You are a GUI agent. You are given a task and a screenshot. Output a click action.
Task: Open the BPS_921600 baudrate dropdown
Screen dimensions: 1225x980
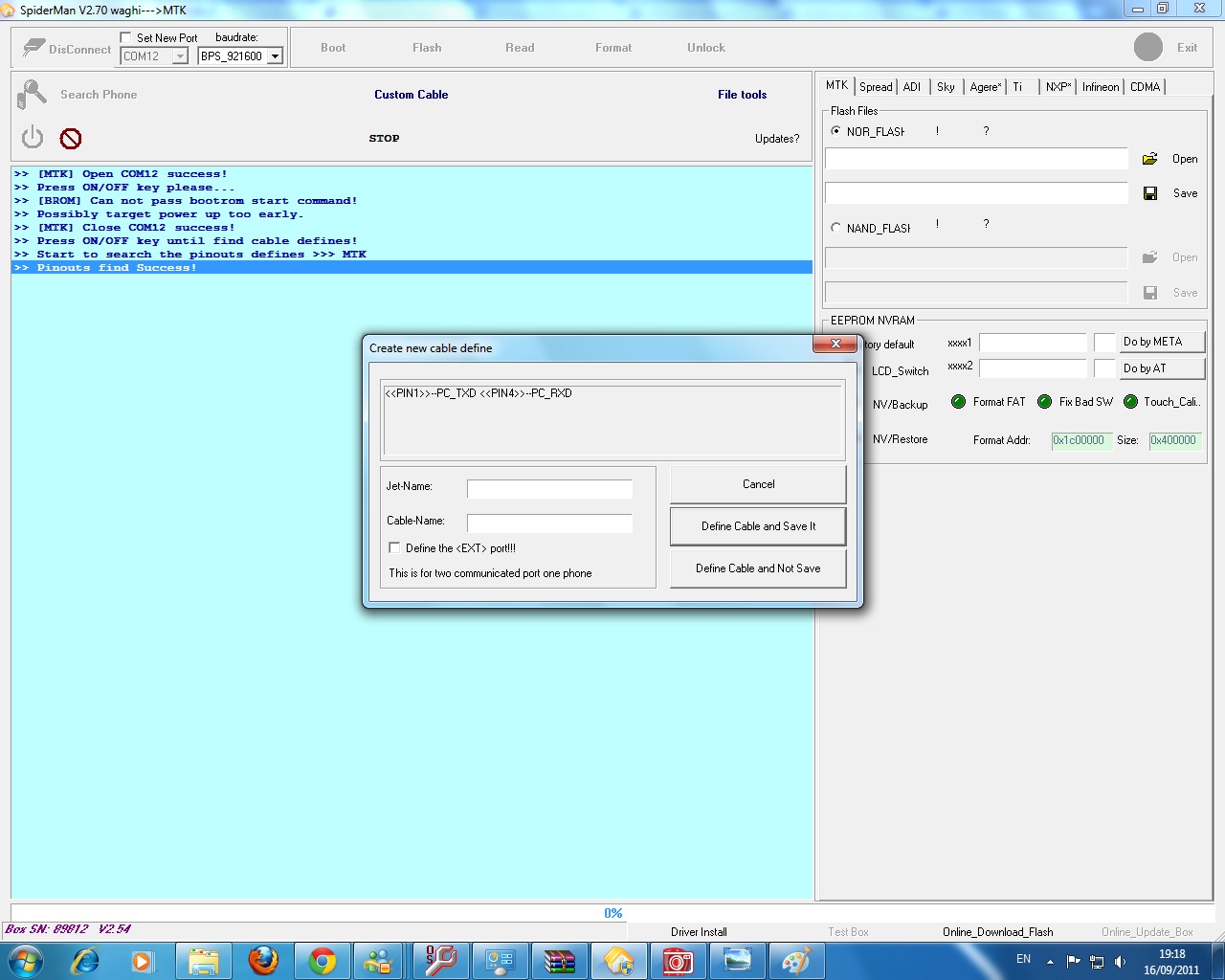[x=275, y=56]
